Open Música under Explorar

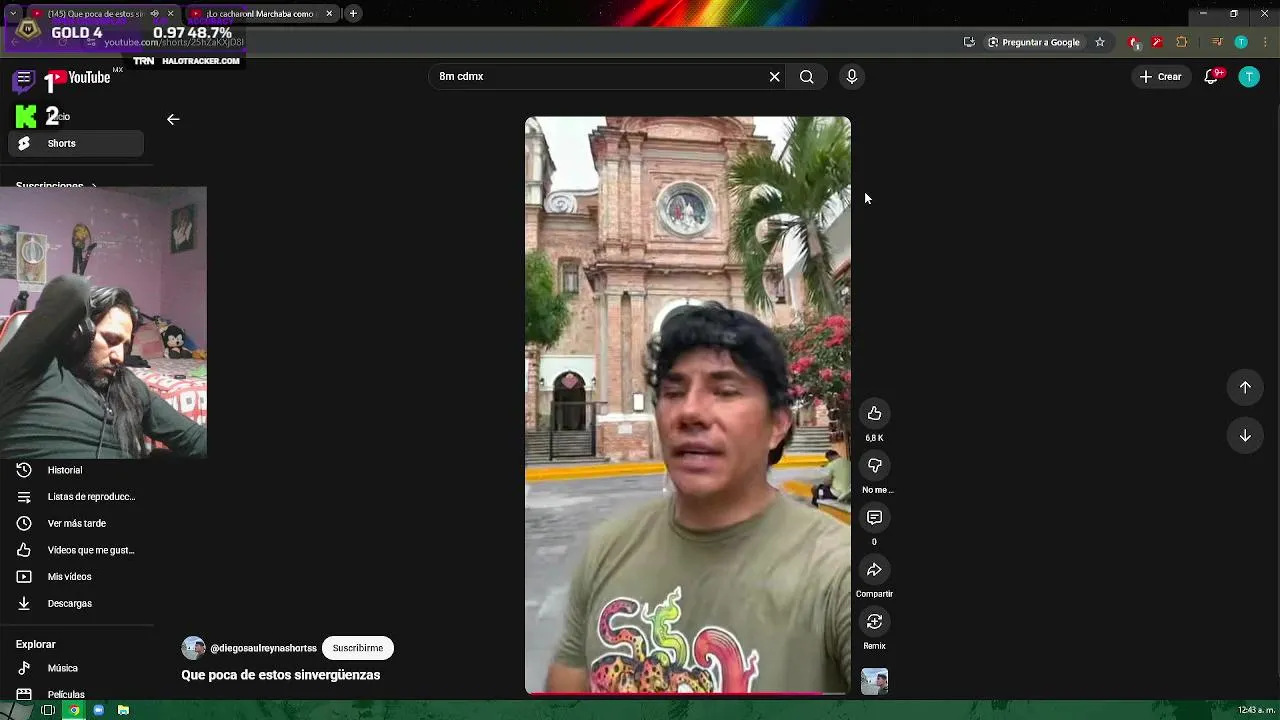[76, 668]
